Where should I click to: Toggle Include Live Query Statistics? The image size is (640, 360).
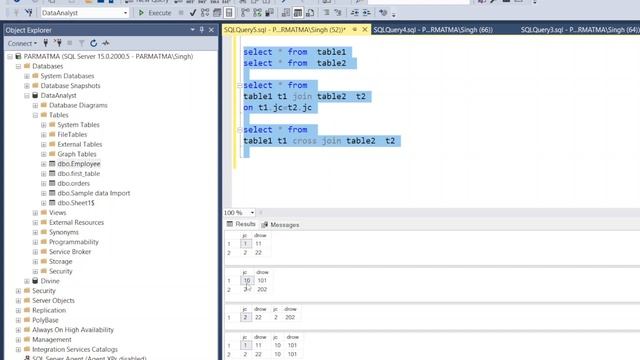[x=257, y=13]
